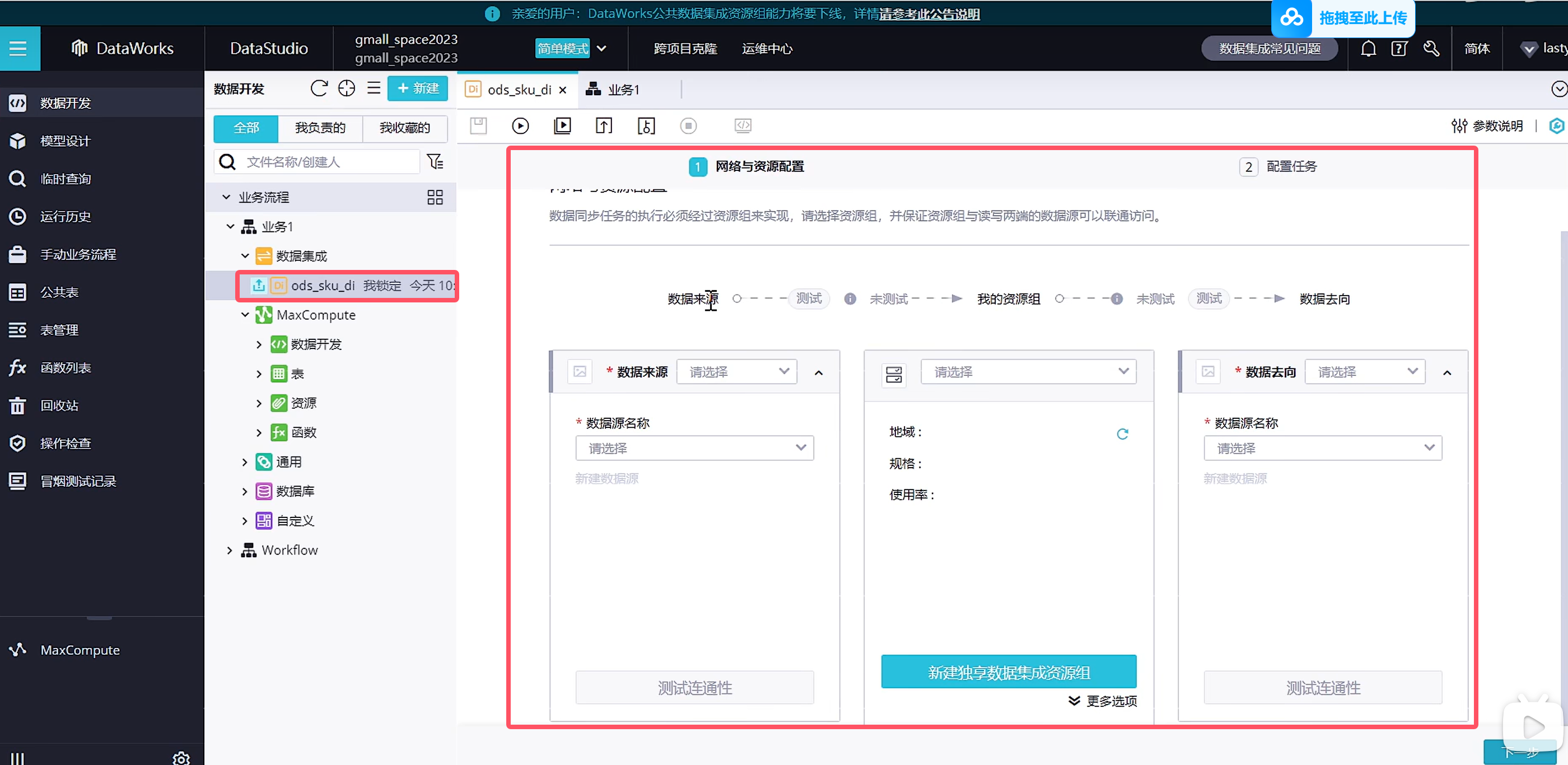Viewport: 1568px width, 765px height.
Task: Click the filter icon next to search
Action: click(x=435, y=162)
